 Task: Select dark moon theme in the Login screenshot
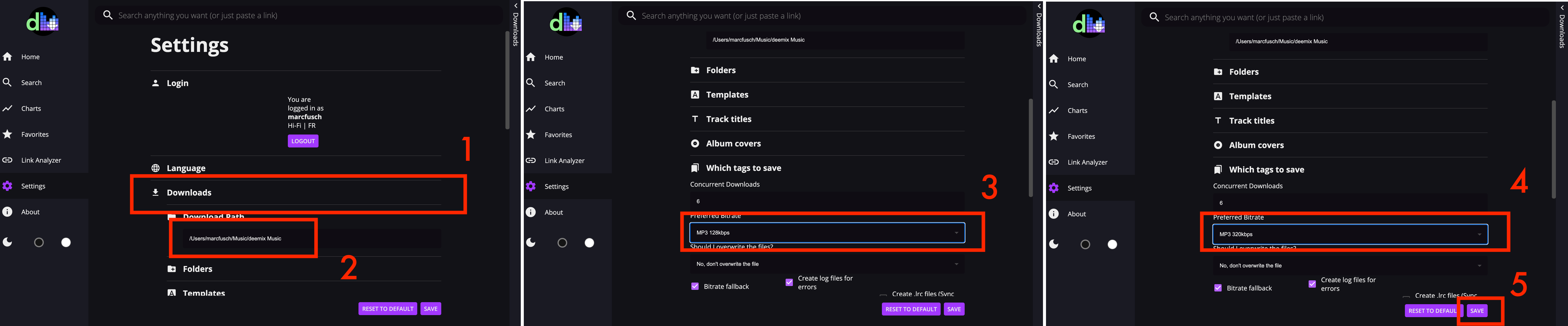(7, 243)
